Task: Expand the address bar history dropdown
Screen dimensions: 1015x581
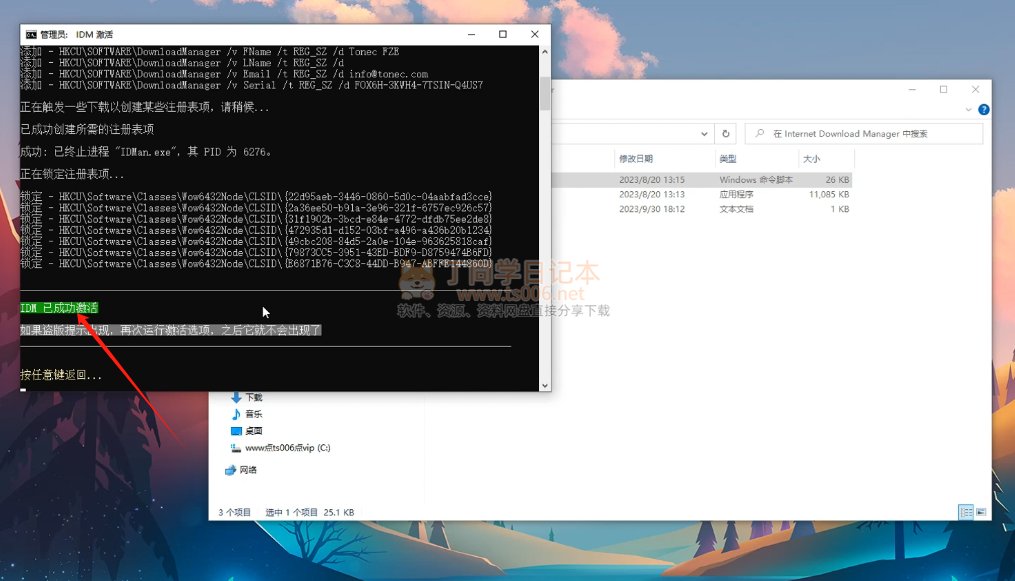Action: [703, 134]
